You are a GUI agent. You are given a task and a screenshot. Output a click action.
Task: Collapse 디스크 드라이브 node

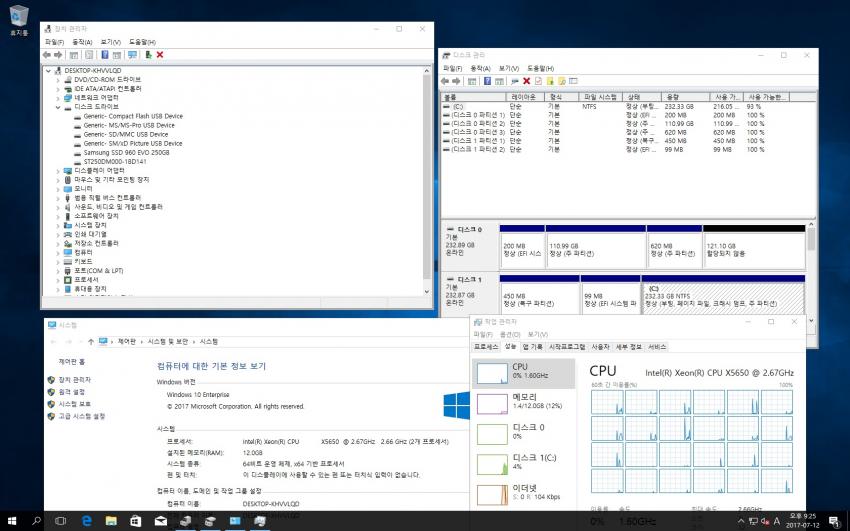point(58,107)
